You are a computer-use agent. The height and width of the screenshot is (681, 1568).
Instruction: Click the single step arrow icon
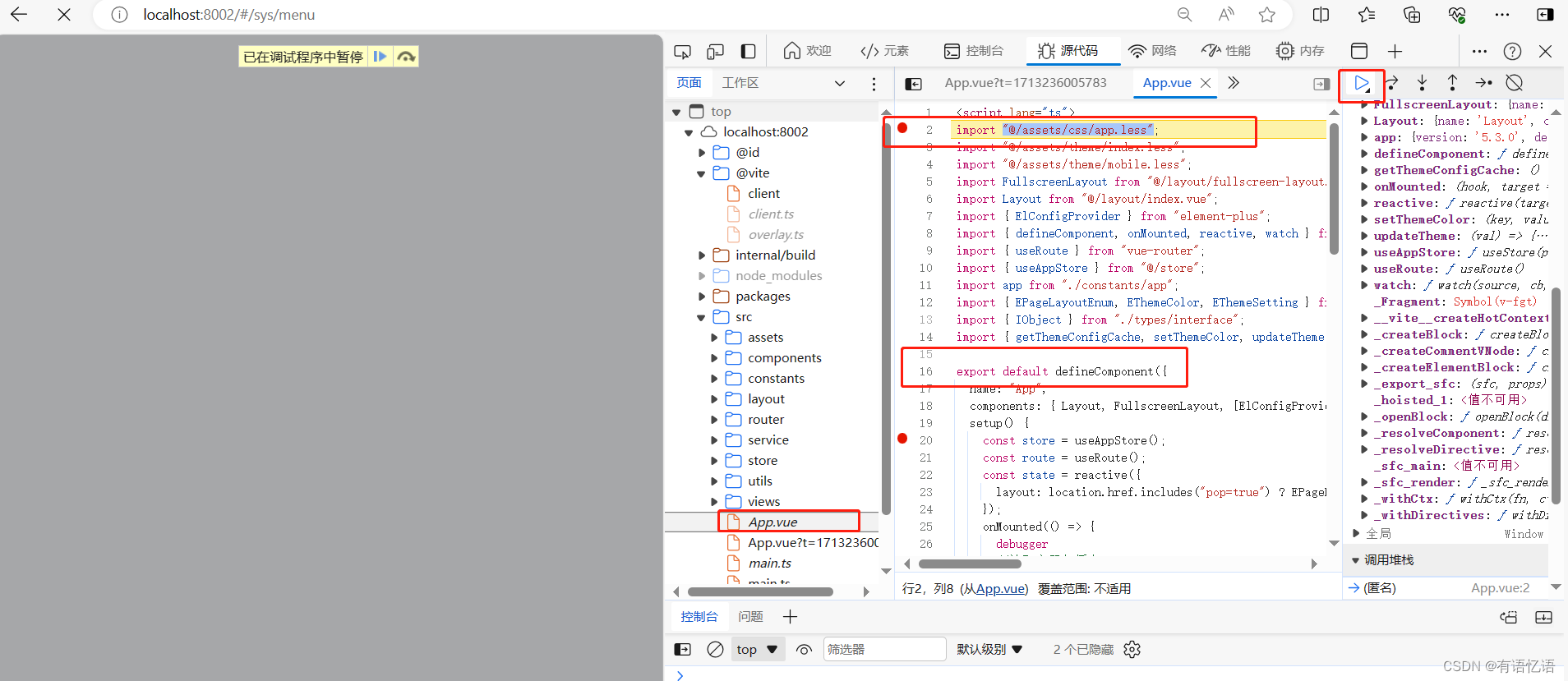point(1483,83)
